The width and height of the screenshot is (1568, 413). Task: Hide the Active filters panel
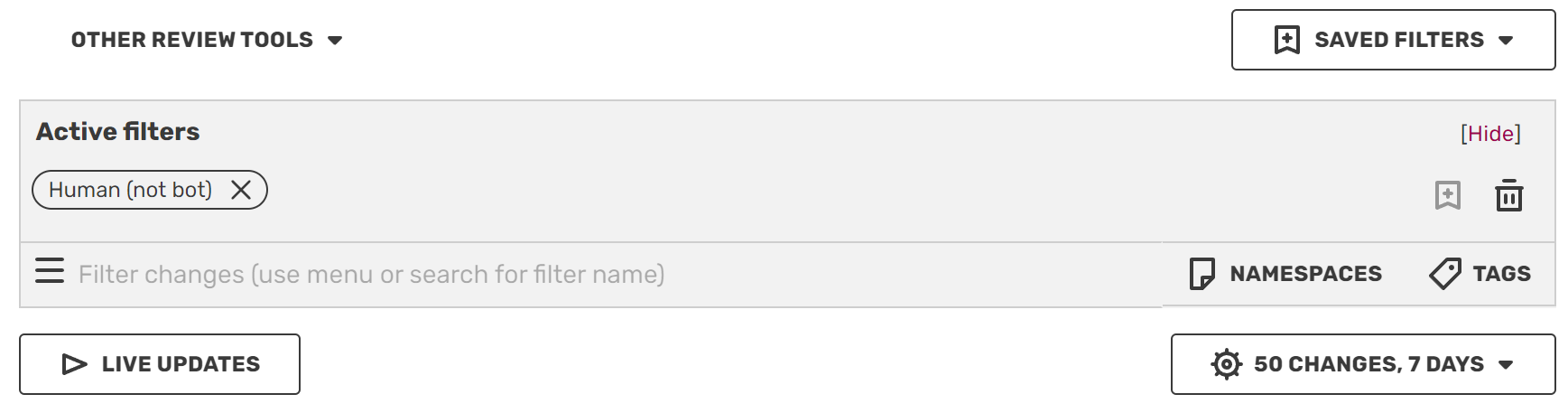[x=1490, y=134]
